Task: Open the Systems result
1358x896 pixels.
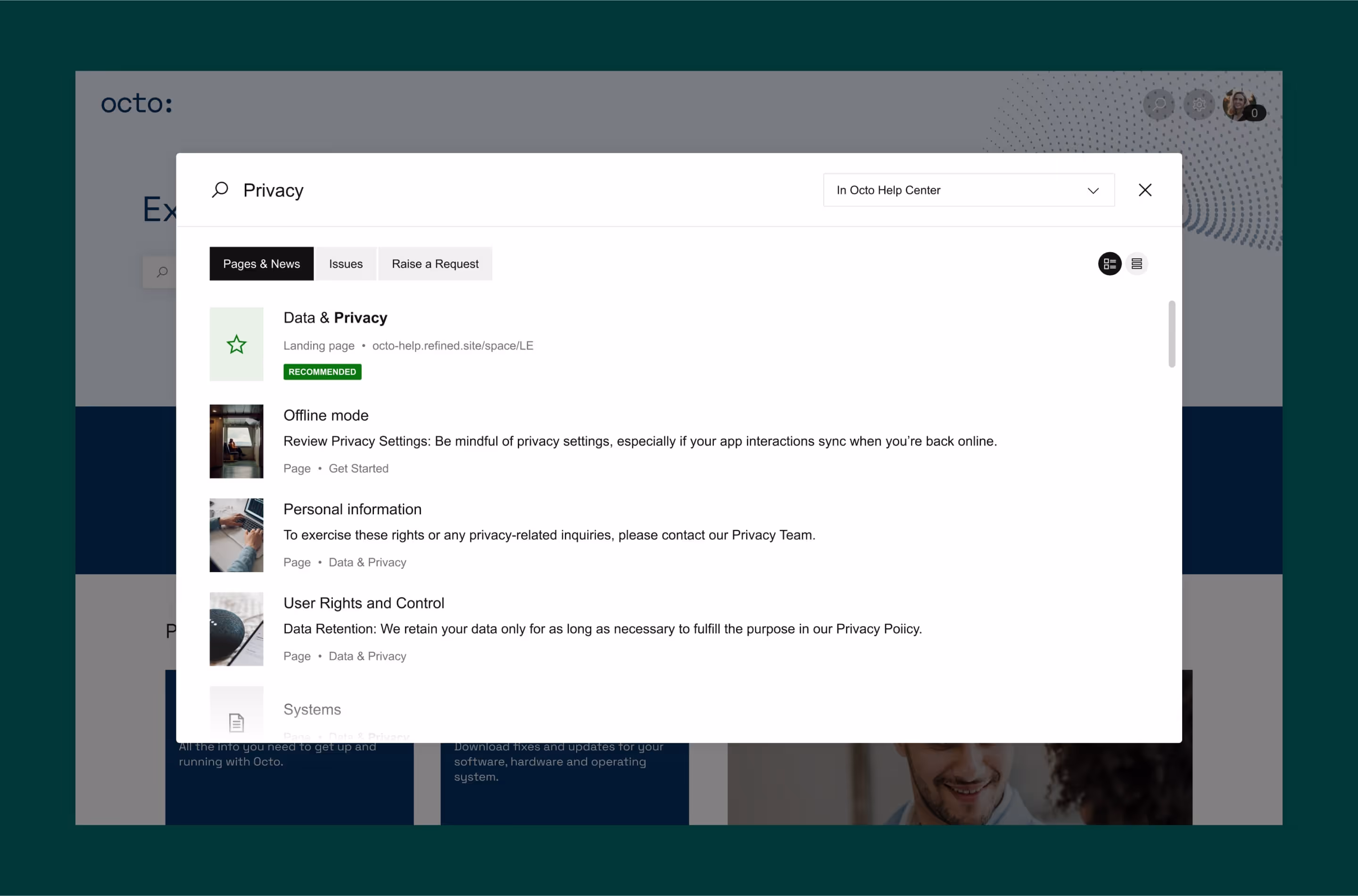Action: click(x=312, y=709)
